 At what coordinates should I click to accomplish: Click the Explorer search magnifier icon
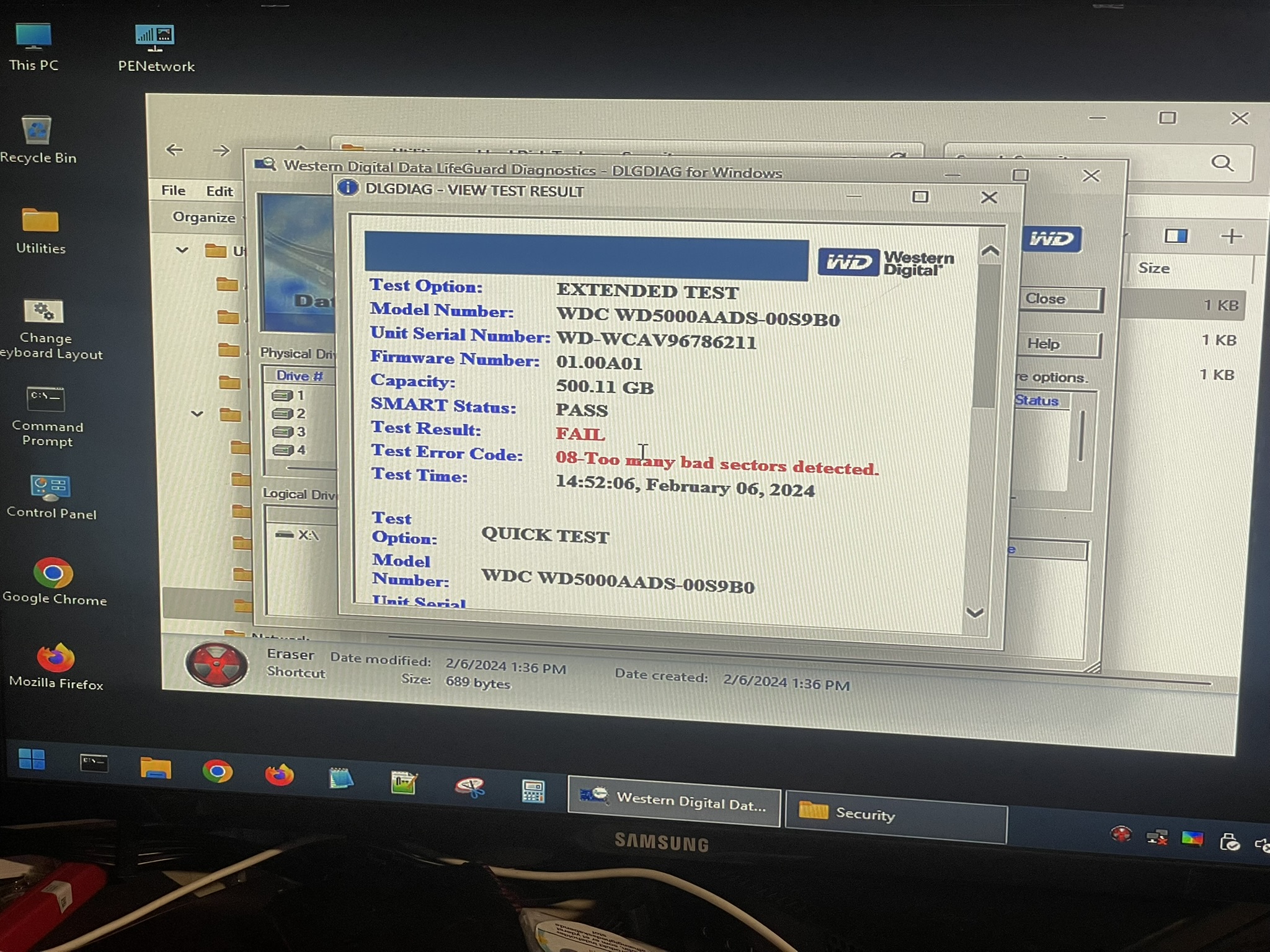pos(1222,164)
